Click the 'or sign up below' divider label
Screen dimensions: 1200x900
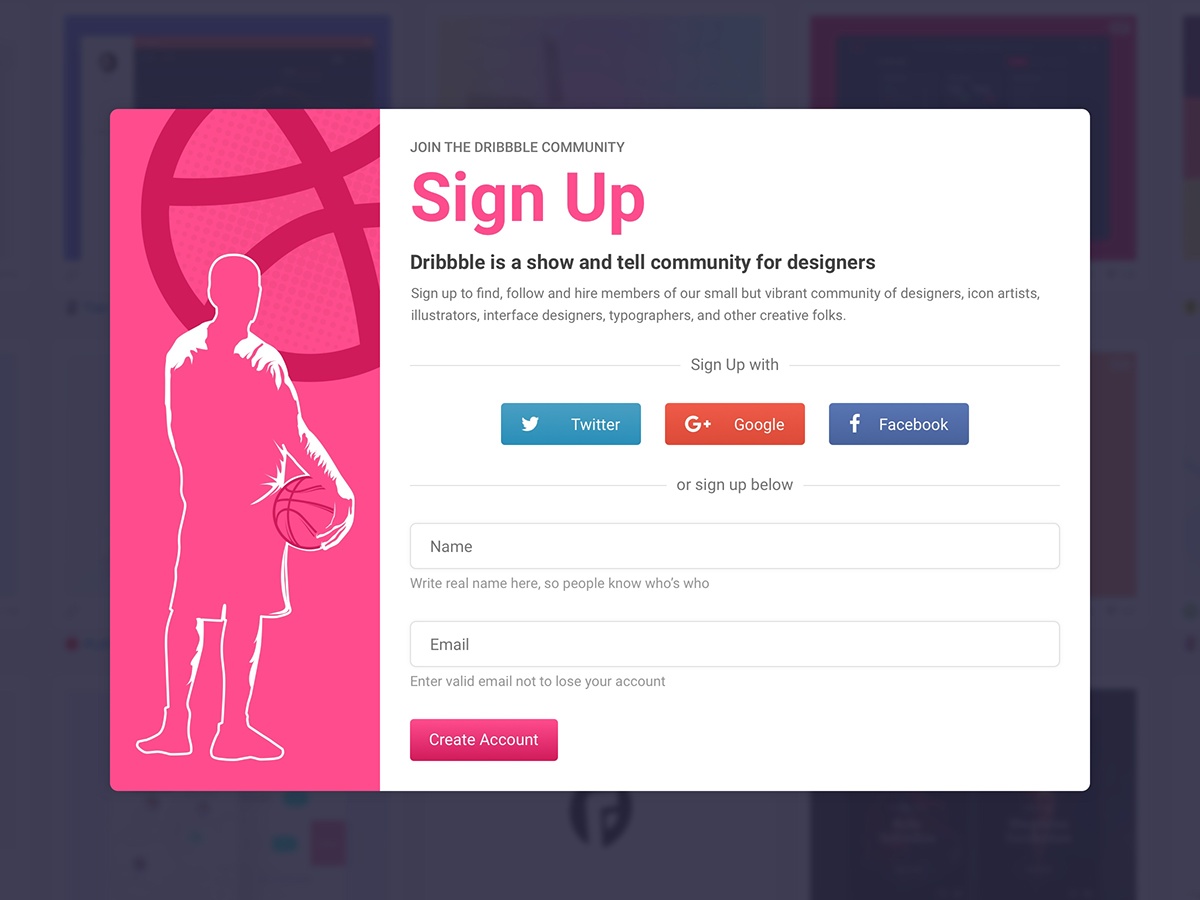point(735,485)
